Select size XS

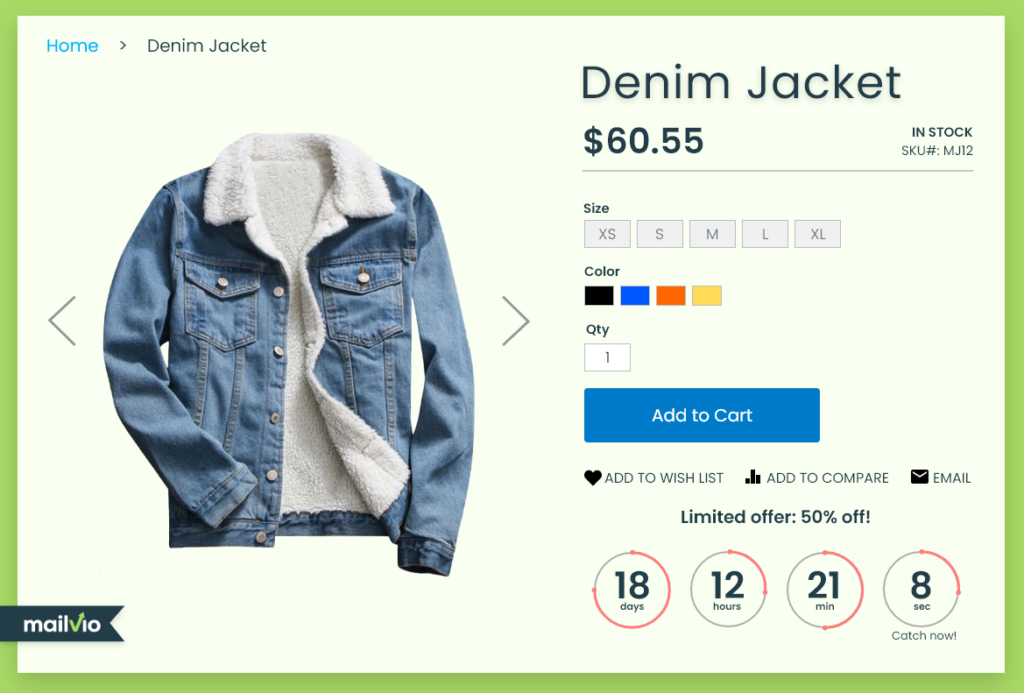coord(607,234)
